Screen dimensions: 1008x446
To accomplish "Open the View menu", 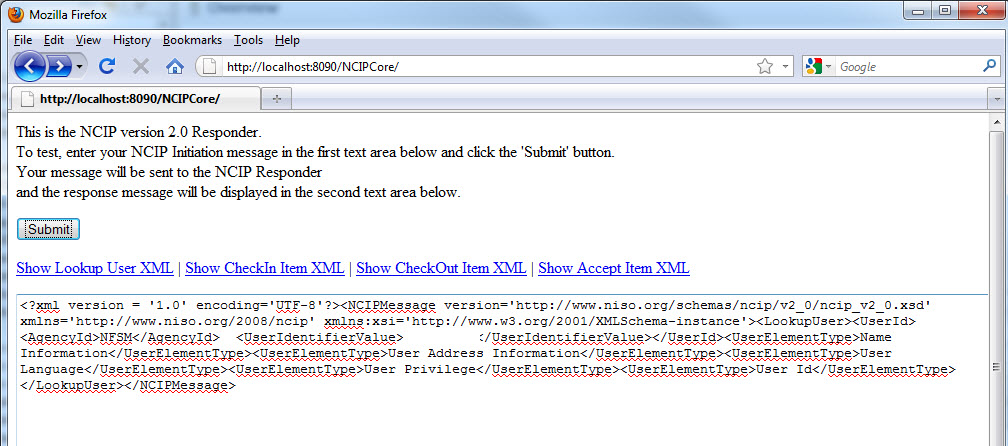I will pyautogui.click(x=88, y=40).
